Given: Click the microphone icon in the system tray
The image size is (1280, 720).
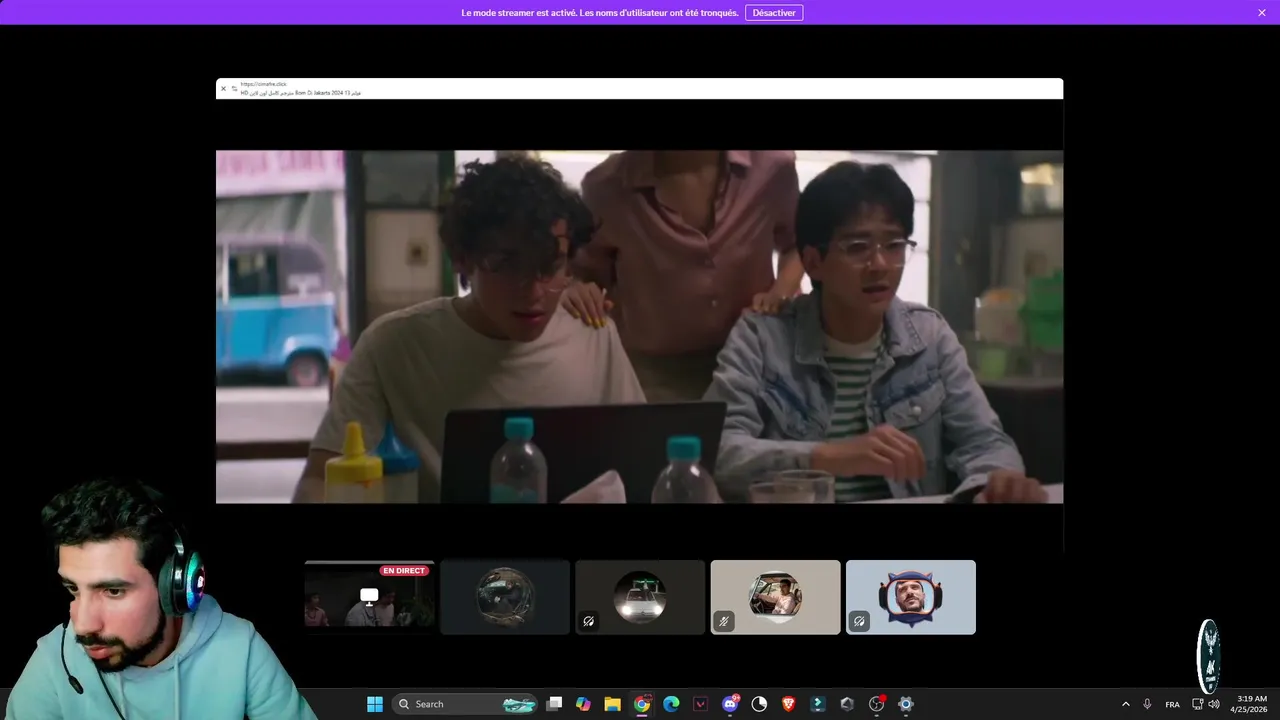Looking at the screenshot, I should (x=1147, y=704).
